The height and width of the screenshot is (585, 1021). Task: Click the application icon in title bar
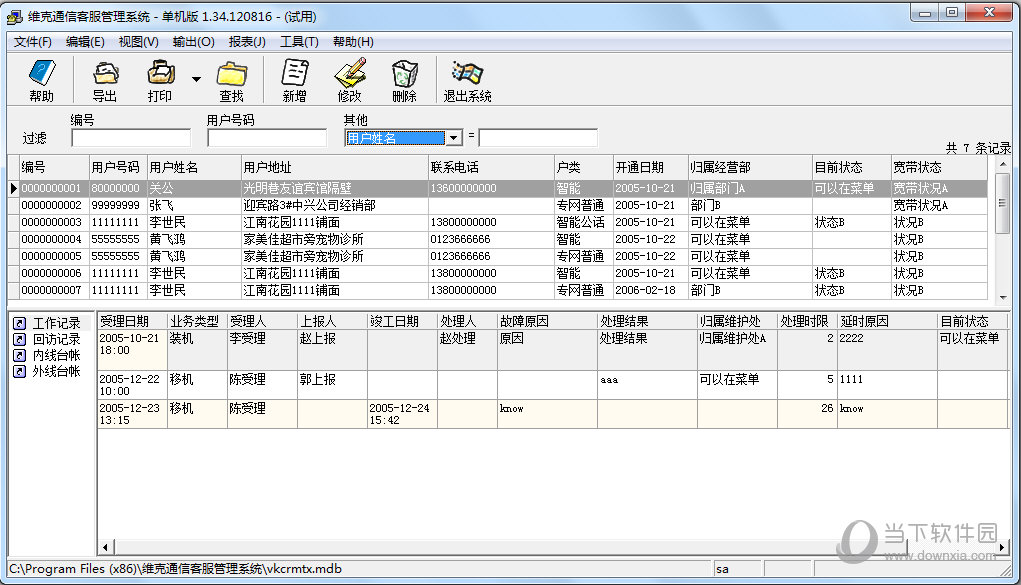tap(14, 16)
